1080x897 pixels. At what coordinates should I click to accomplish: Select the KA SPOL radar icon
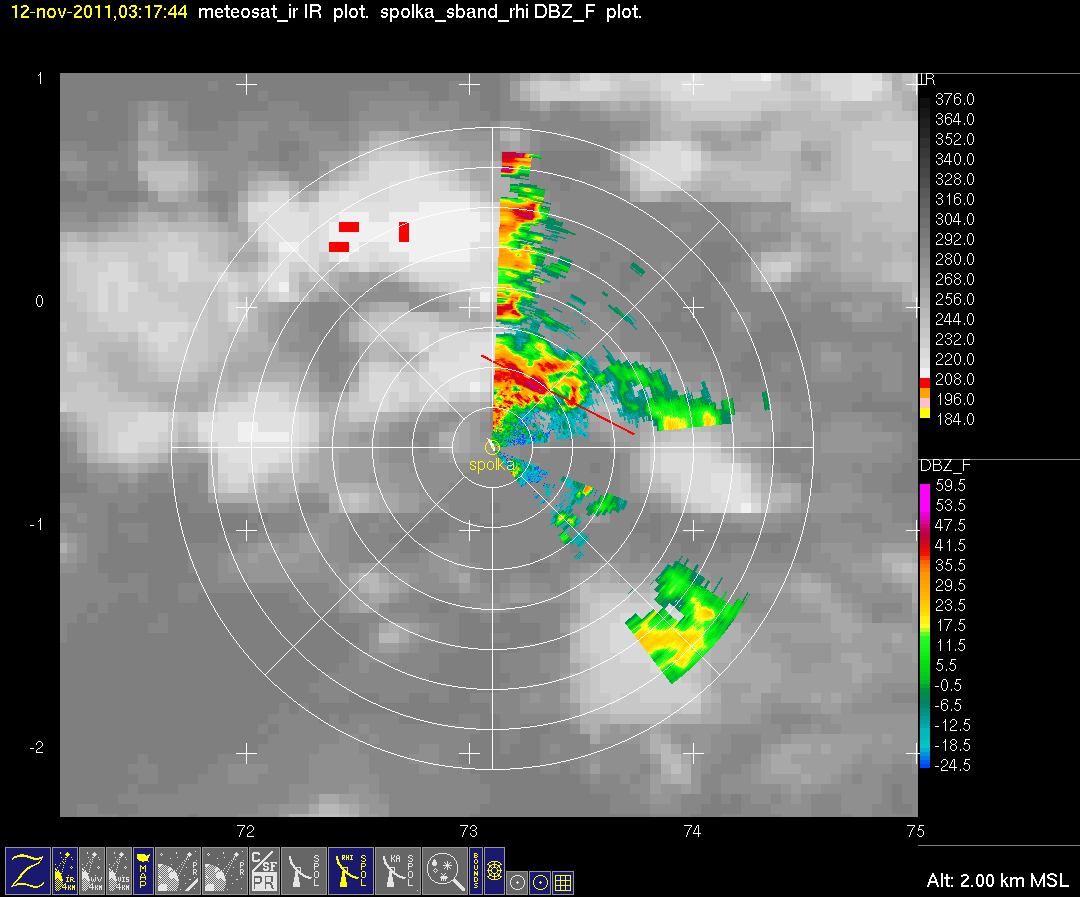(397, 871)
